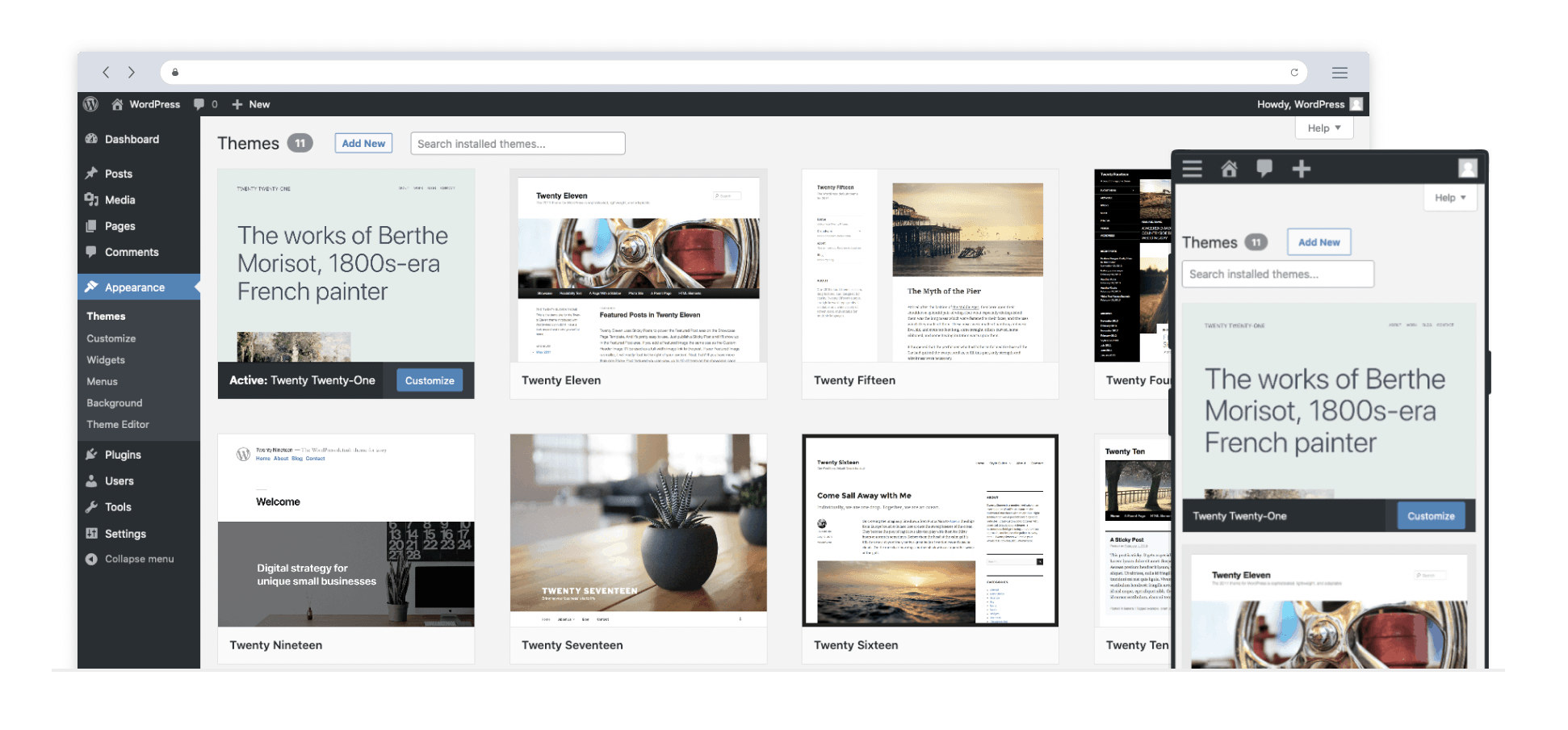Click the Collapse menu arrow icon
Screen dimensions: 1568x730
[91, 559]
